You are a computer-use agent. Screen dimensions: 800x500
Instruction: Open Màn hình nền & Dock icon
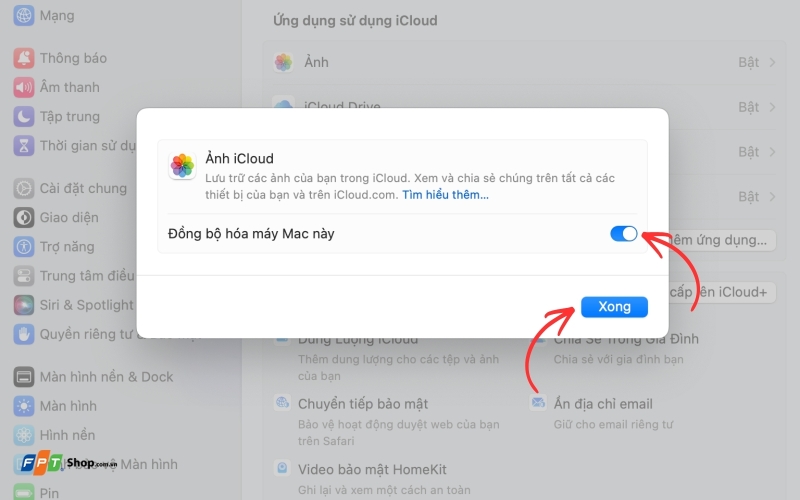[23, 377]
